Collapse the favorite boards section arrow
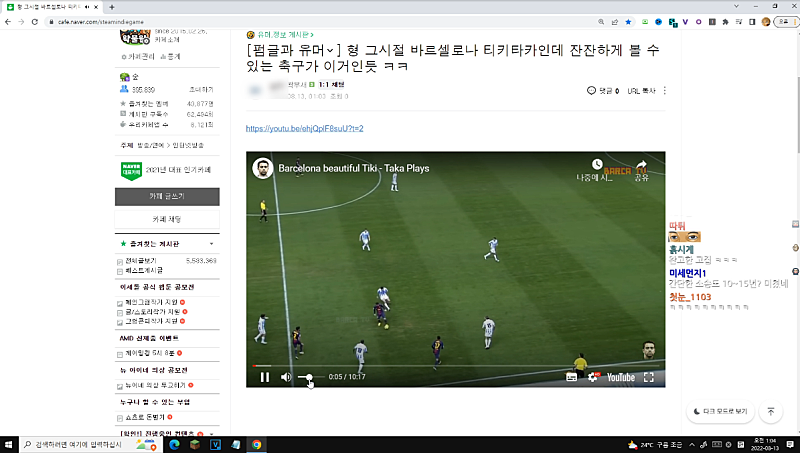This screenshot has height=453, width=800. coord(212,244)
